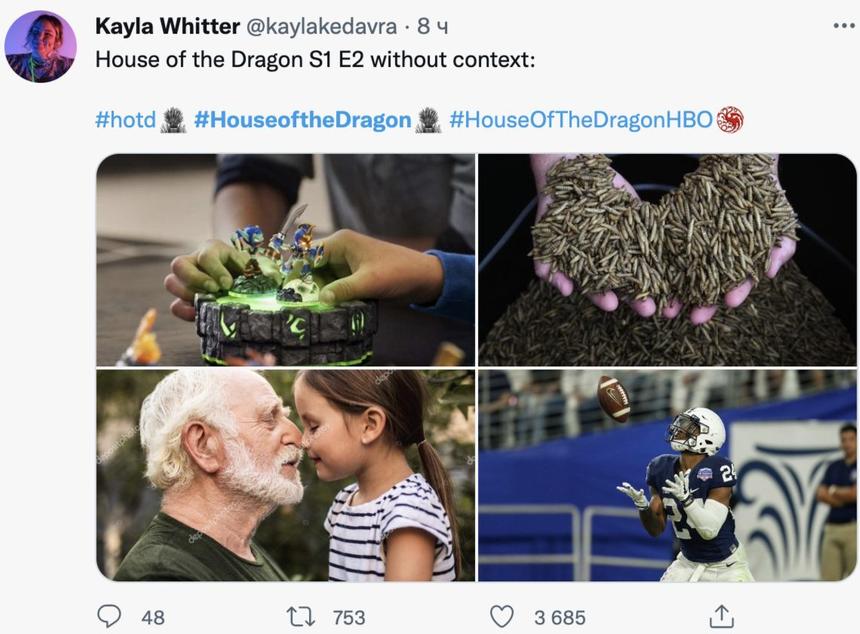860x634 pixels.
Task: Click the reply speech bubble icon
Action: coord(109,616)
